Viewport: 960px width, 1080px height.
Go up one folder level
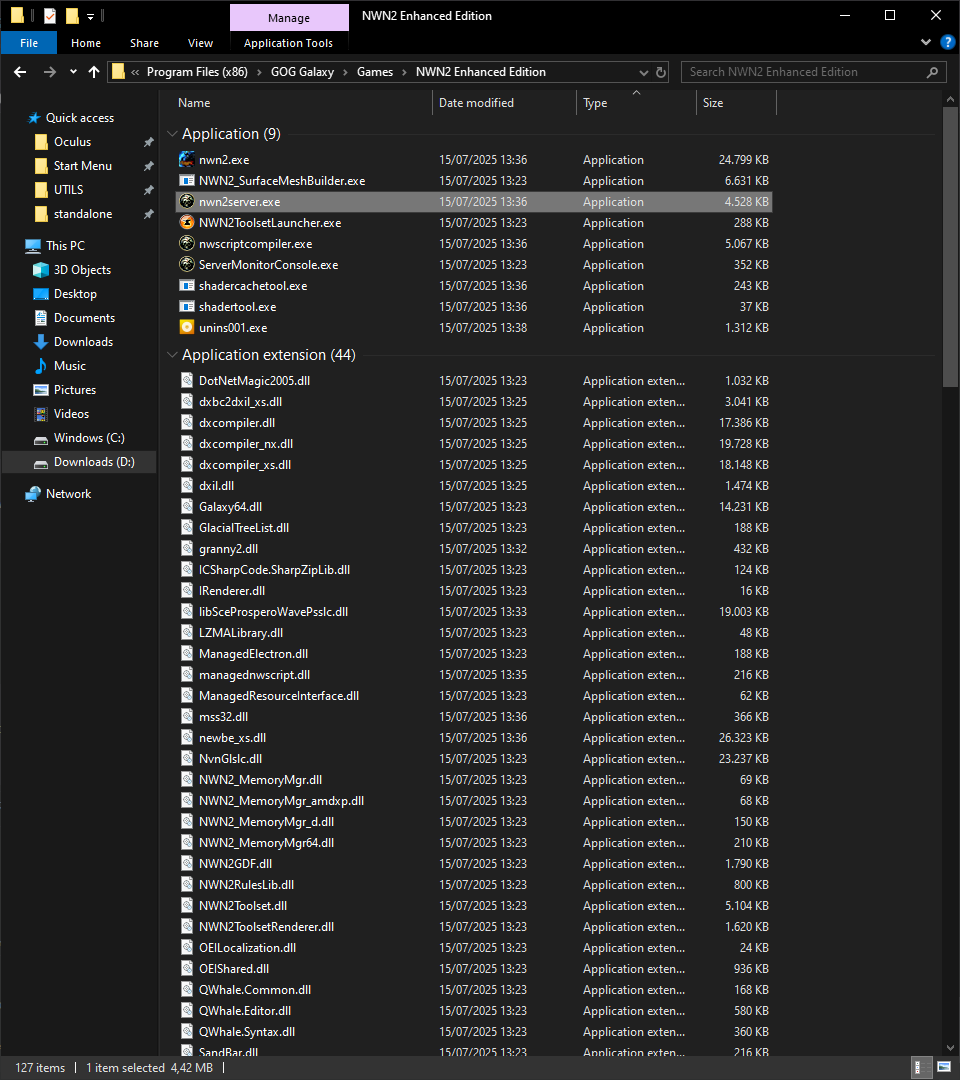tap(94, 72)
